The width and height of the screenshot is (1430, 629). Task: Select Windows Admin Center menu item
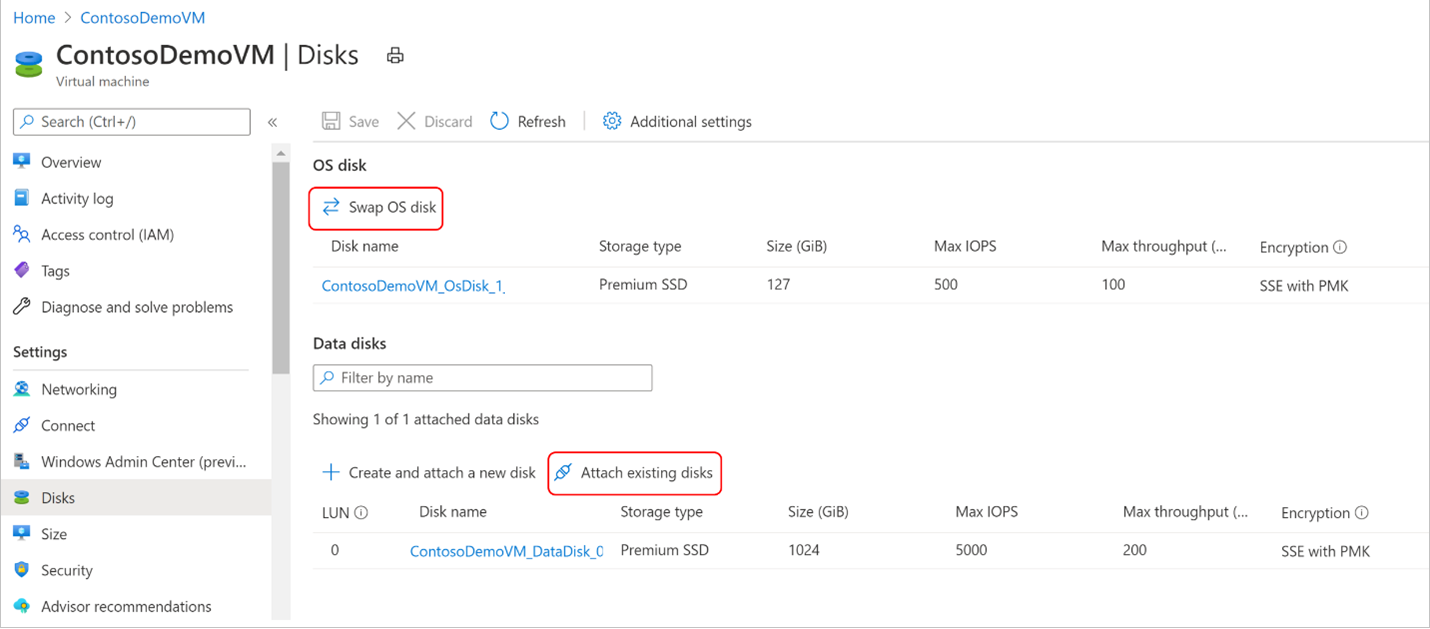[142, 462]
